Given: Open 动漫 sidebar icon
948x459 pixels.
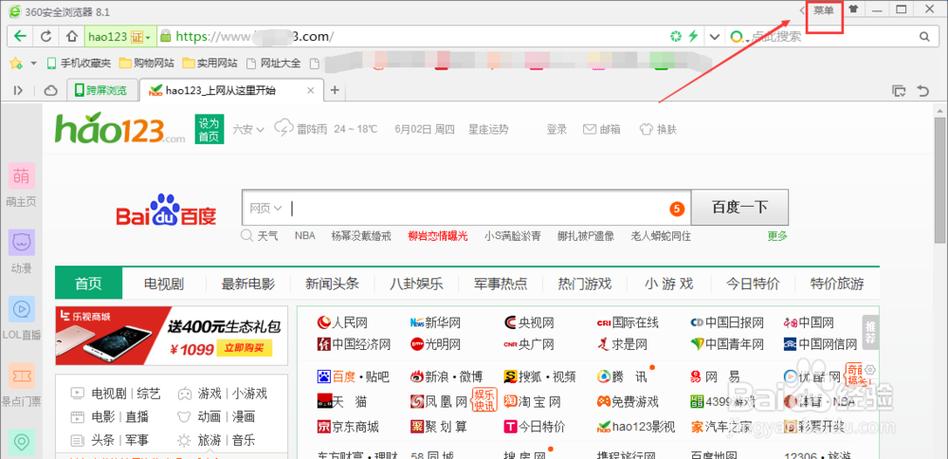Looking at the screenshot, I should 21,243.
